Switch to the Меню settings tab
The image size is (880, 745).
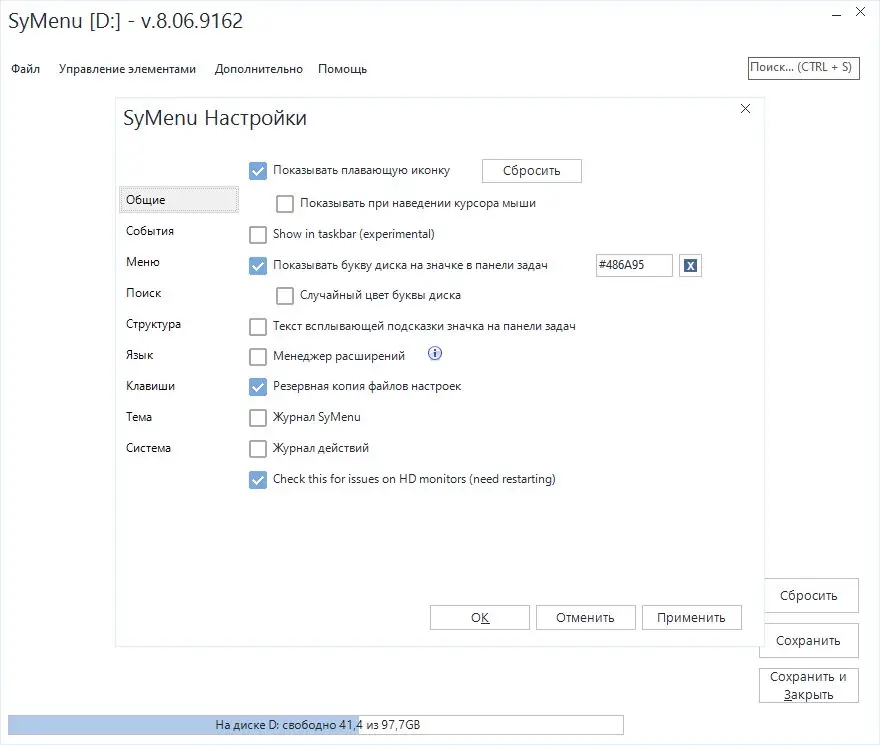click(143, 262)
